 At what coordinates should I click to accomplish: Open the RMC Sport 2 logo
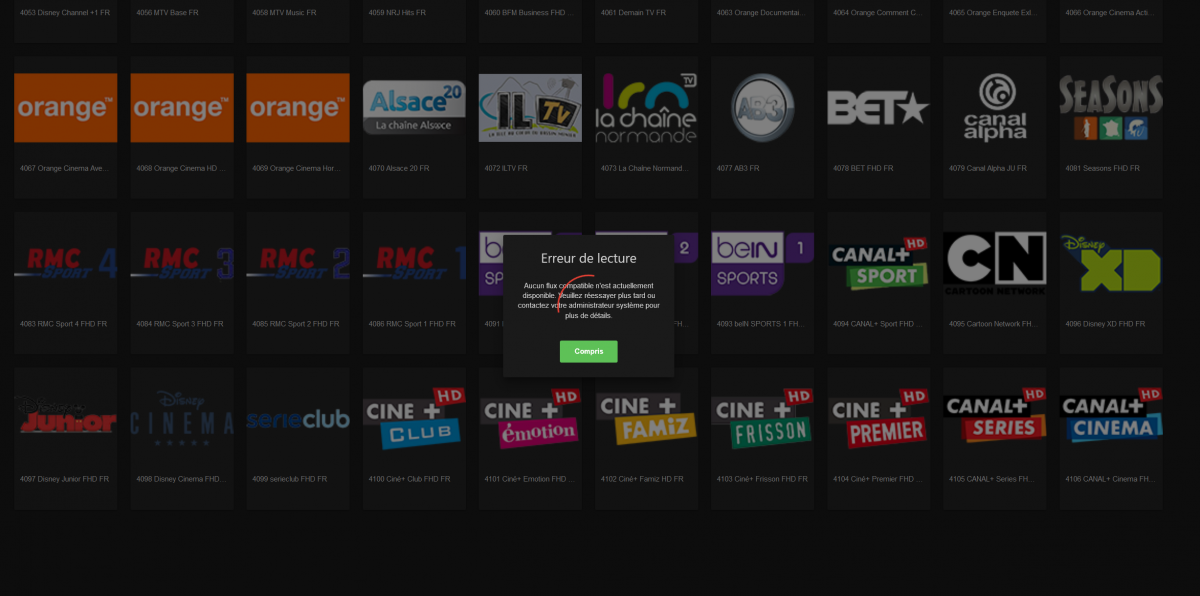tap(298, 263)
